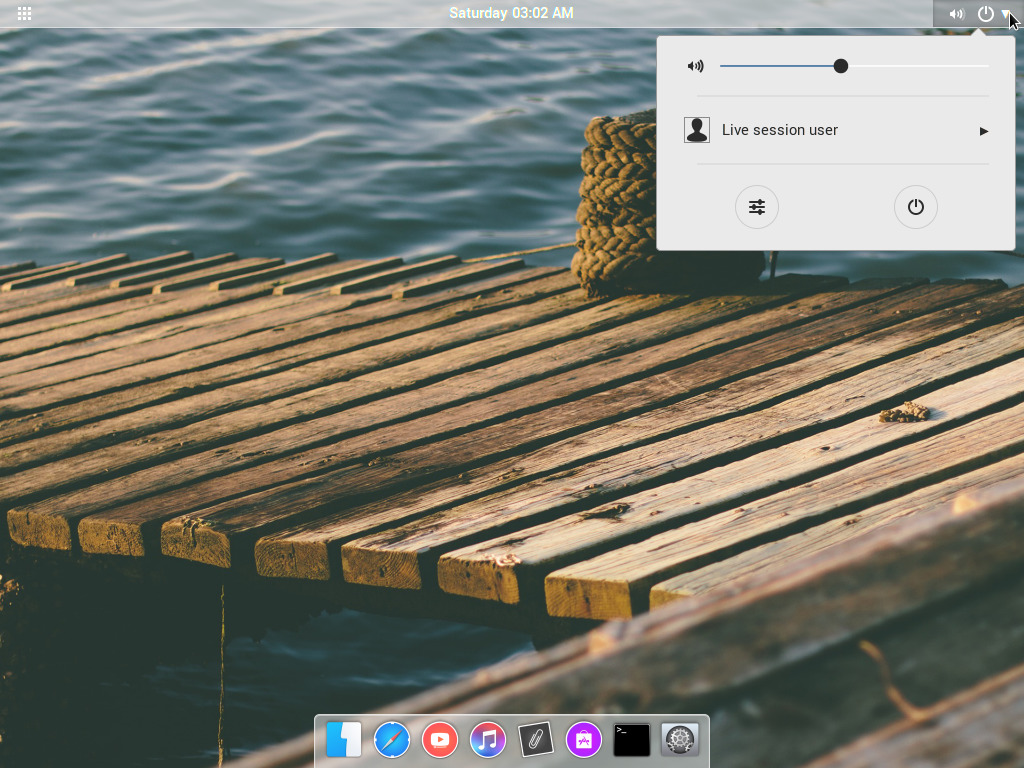Mute audio via the speaker icon in menu
Viewport: 1024px width, 768px height.
point(696,65)
